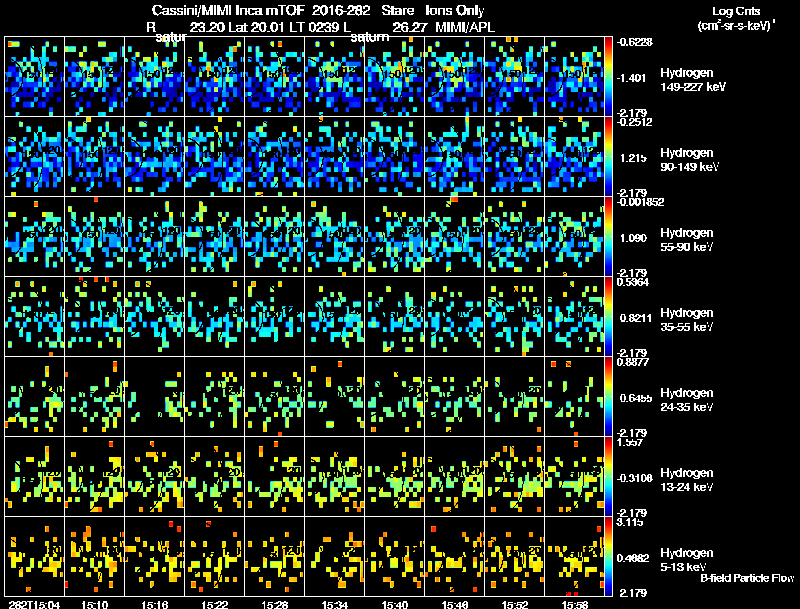Open the 13-24 keV panel at 15:28
The width and height of the screenshot is (800, 609).
[x=274, y=477]
